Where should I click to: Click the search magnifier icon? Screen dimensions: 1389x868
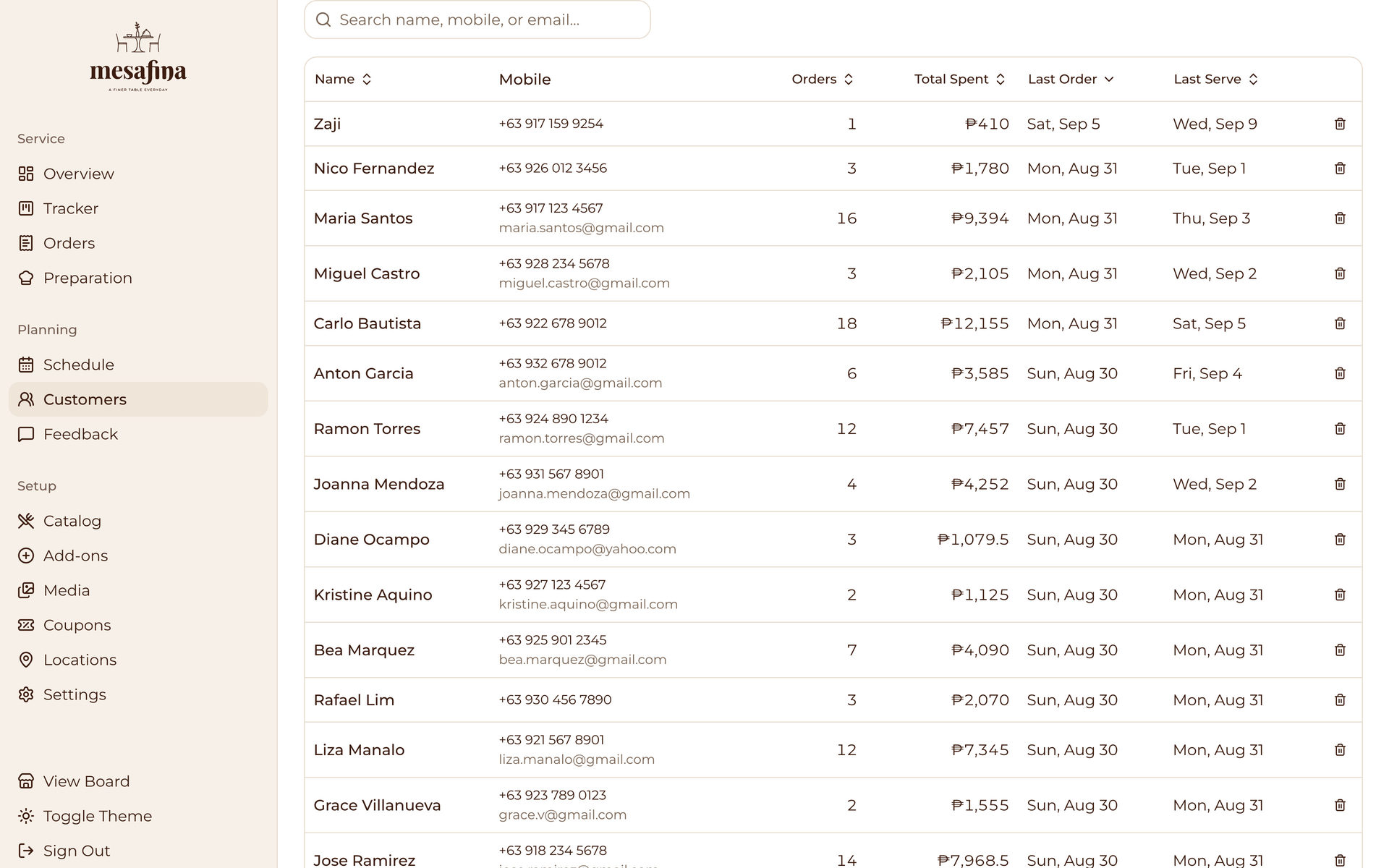pyautogui.click(x=323, y=20)
